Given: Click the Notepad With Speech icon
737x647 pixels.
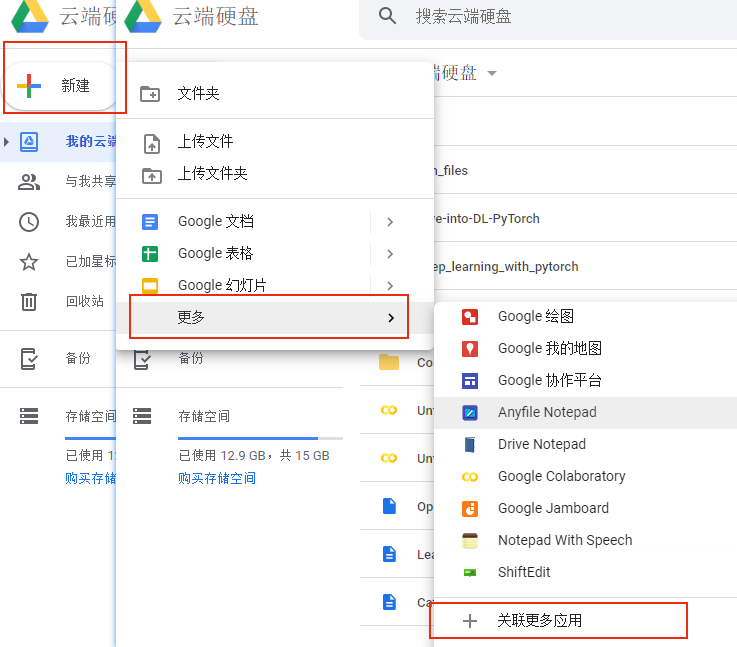Looking at the screenshot, I should (470, 540).
